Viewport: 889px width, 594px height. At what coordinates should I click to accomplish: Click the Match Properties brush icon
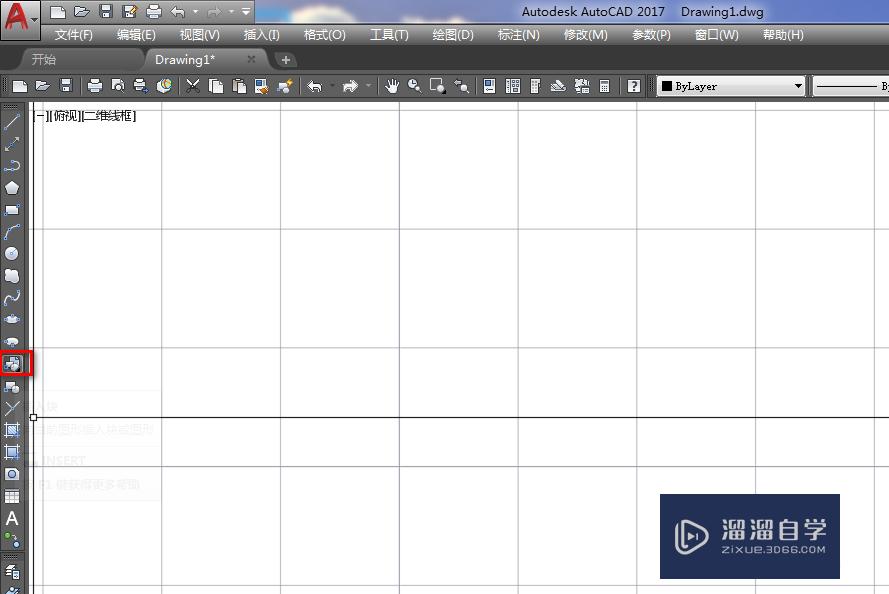[261, 86]
